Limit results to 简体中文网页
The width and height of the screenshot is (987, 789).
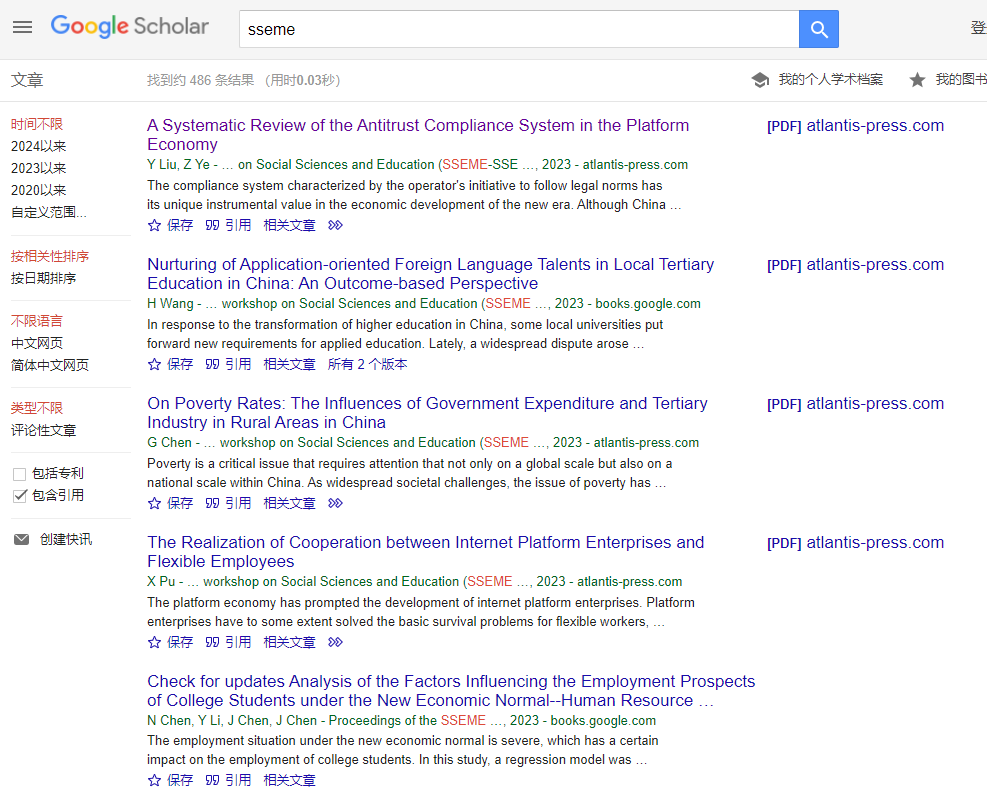point(50,365)
